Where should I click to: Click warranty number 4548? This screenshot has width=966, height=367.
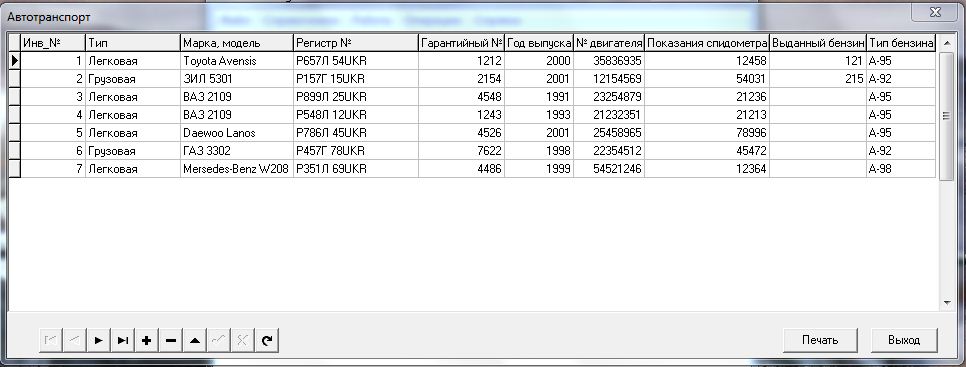click(461, 97)
